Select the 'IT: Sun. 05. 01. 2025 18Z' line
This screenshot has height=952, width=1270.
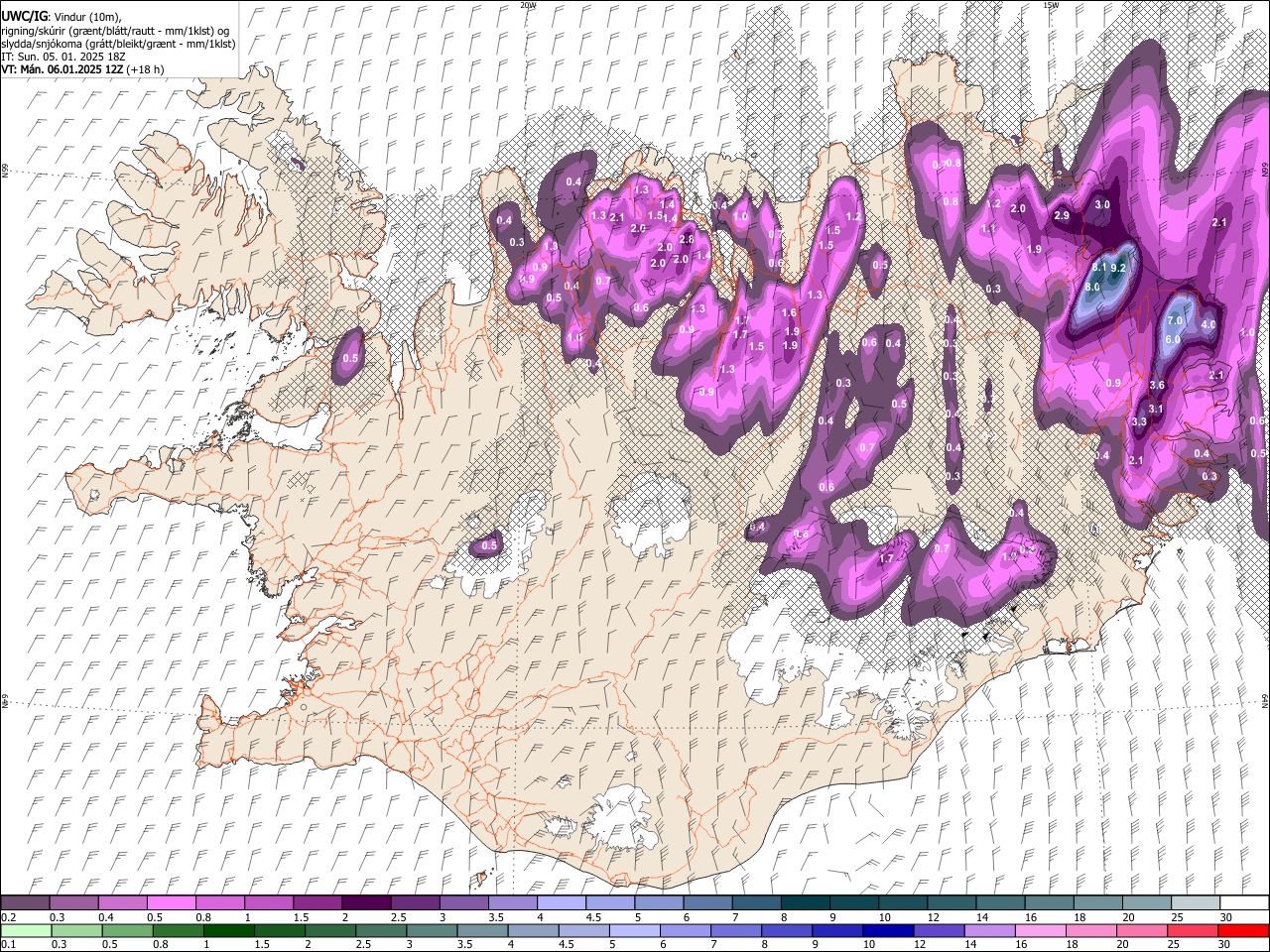click(63, 57)
